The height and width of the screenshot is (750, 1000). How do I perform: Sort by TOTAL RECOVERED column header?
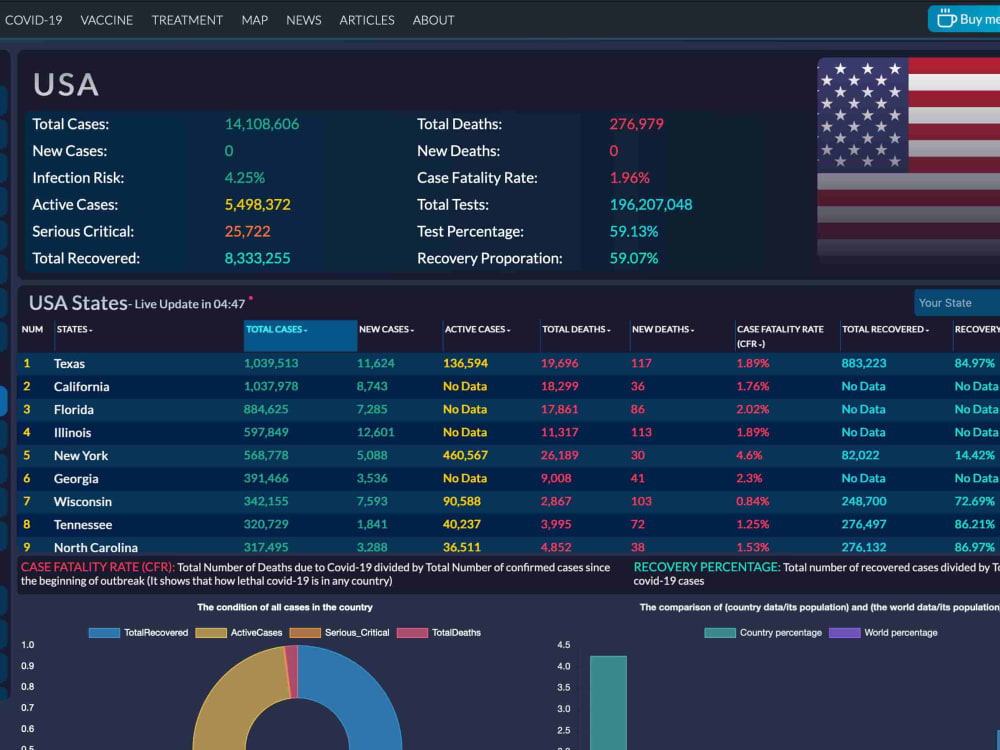[885, 330]
